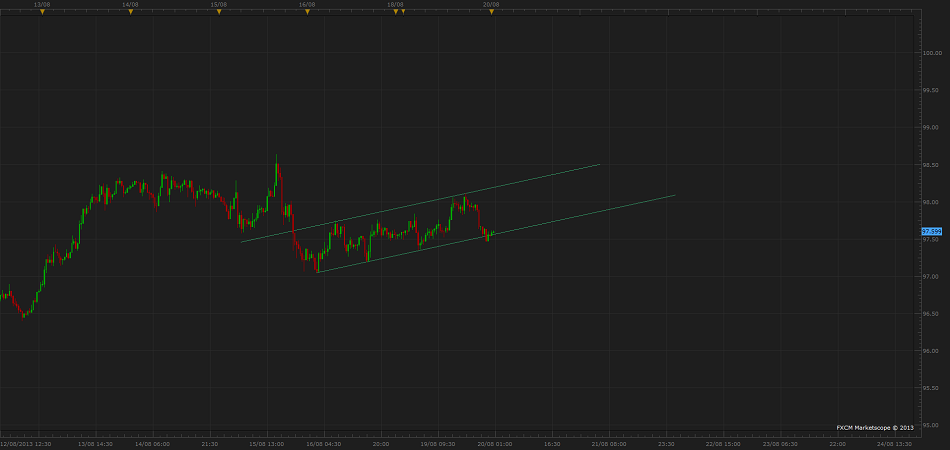Select the 95.00 price axis label

pyautogui.click(x=931, y=425)
